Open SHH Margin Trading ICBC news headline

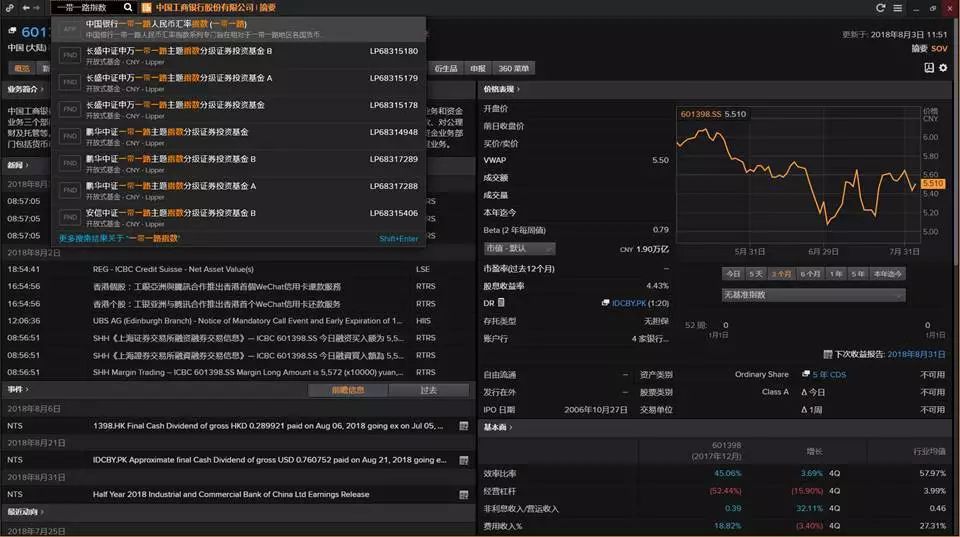[x=248, y=372]
